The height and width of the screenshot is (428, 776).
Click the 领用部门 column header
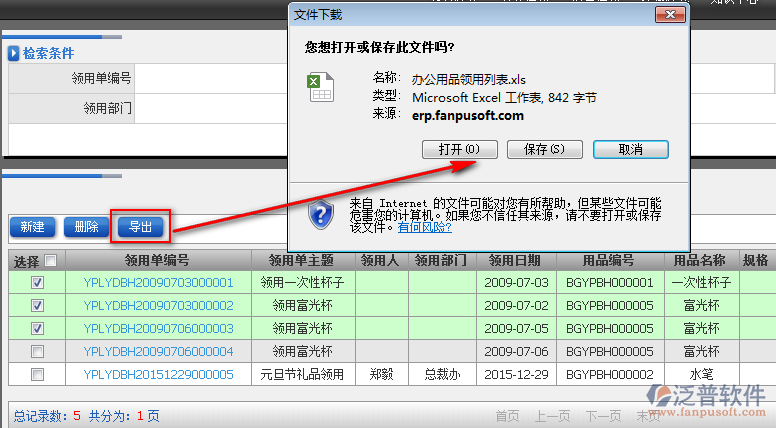click(442, 260)
